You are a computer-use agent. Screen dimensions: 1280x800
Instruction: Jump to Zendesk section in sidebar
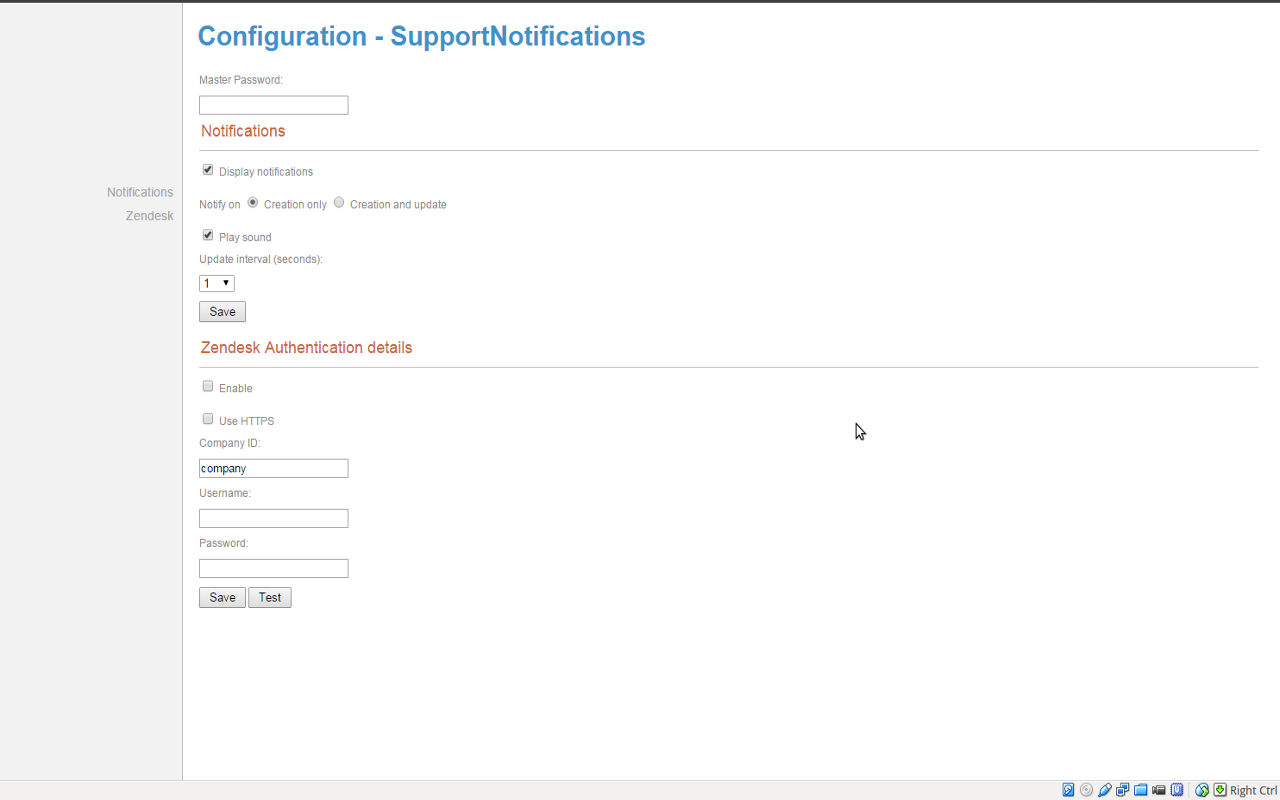coord(150,216)
